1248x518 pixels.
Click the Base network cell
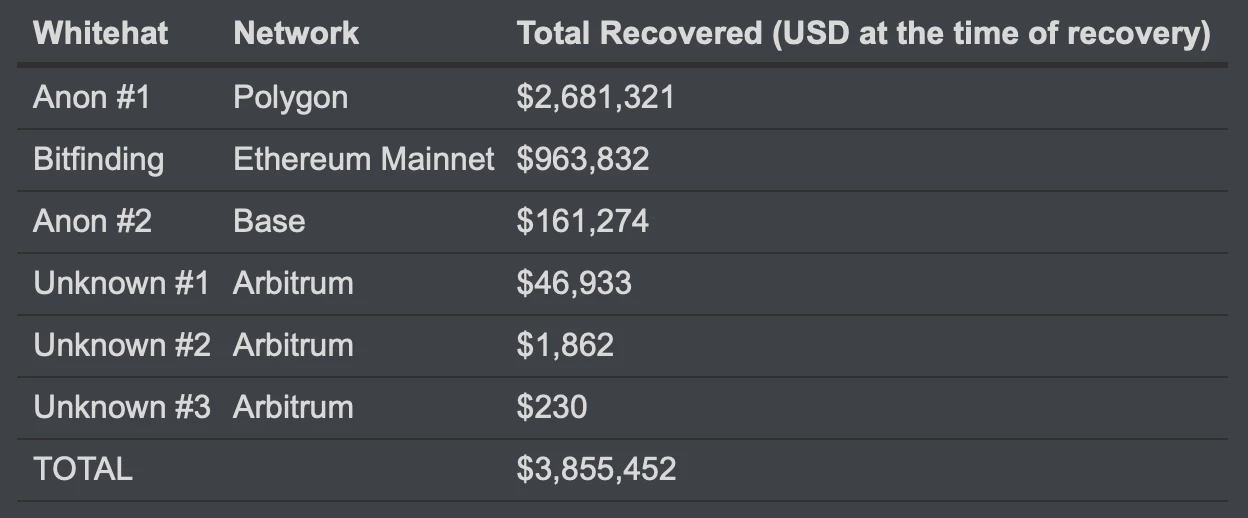pyautogui.click(x=268, y=221)
